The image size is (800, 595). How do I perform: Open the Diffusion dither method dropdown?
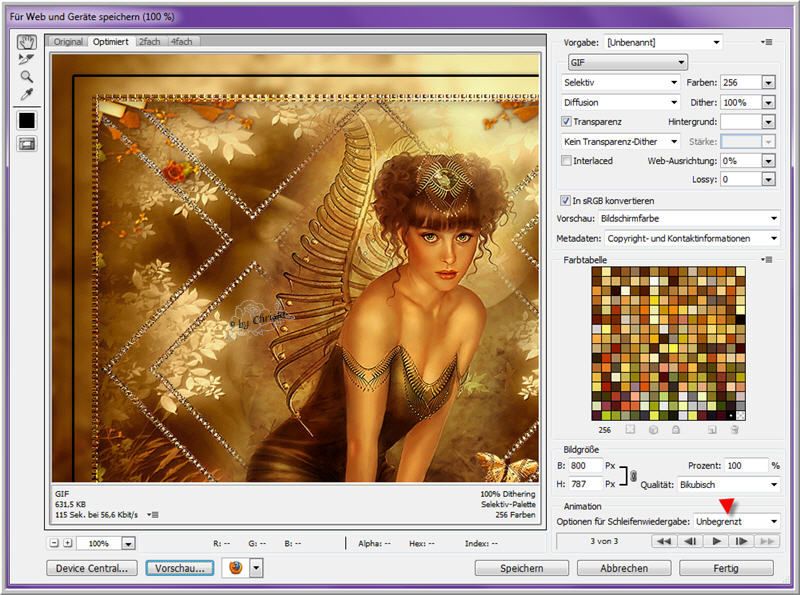[x=620, y=102]
